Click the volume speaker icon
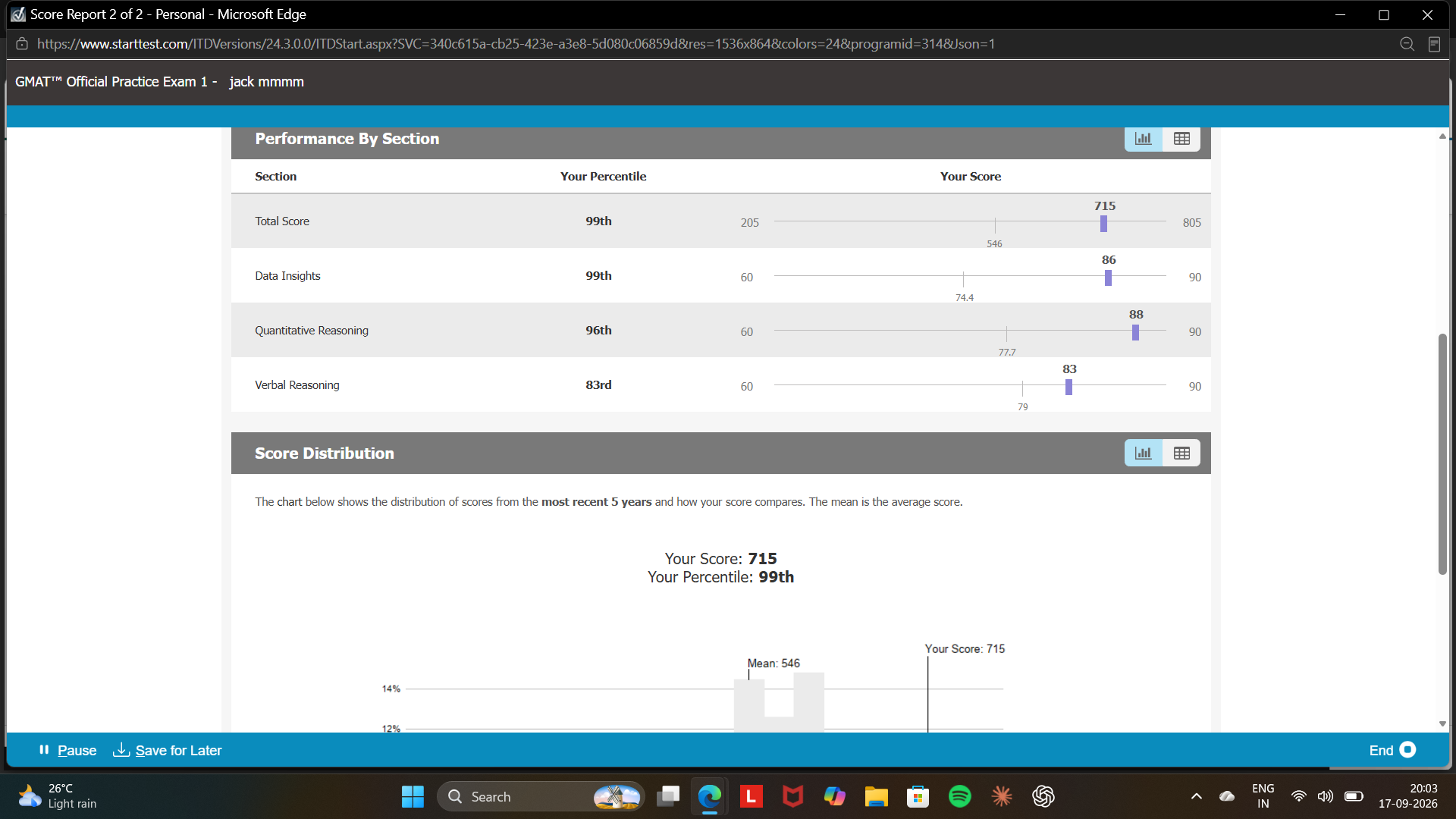 click(x=1325, y=796)
